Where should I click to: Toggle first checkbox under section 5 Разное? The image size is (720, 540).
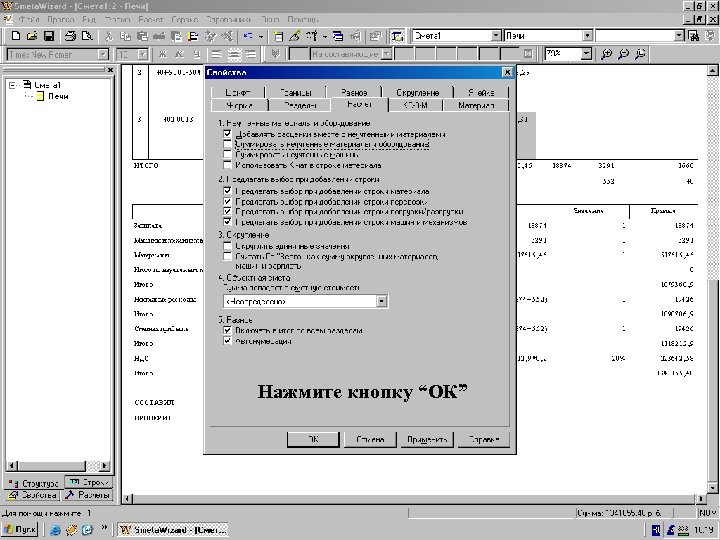pyautogui.click(x=227, y=330)
